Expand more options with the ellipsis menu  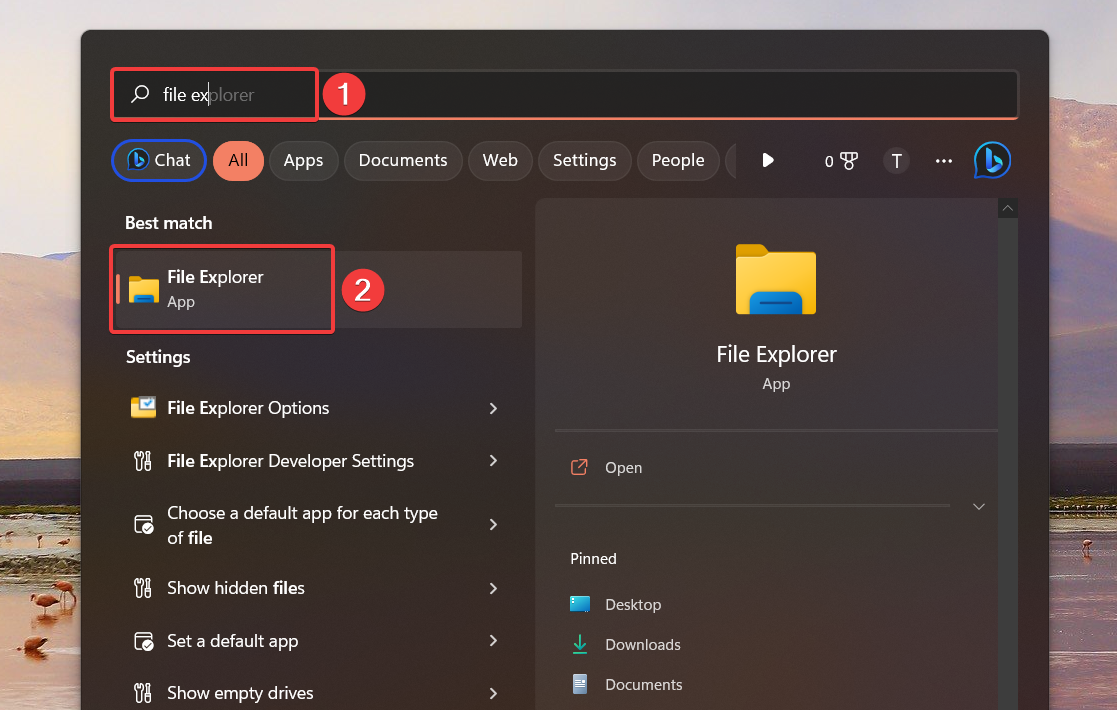[x=943, y=160]
